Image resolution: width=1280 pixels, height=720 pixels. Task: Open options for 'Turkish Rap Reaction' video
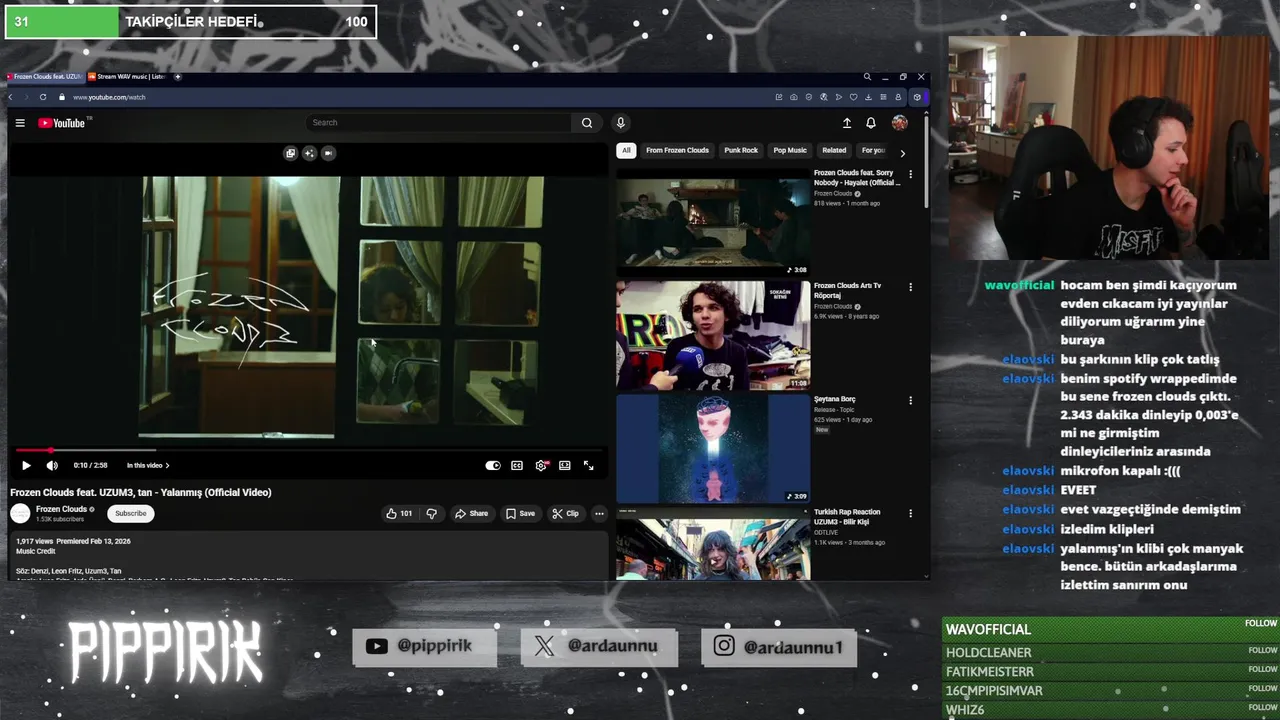[910, 513]
